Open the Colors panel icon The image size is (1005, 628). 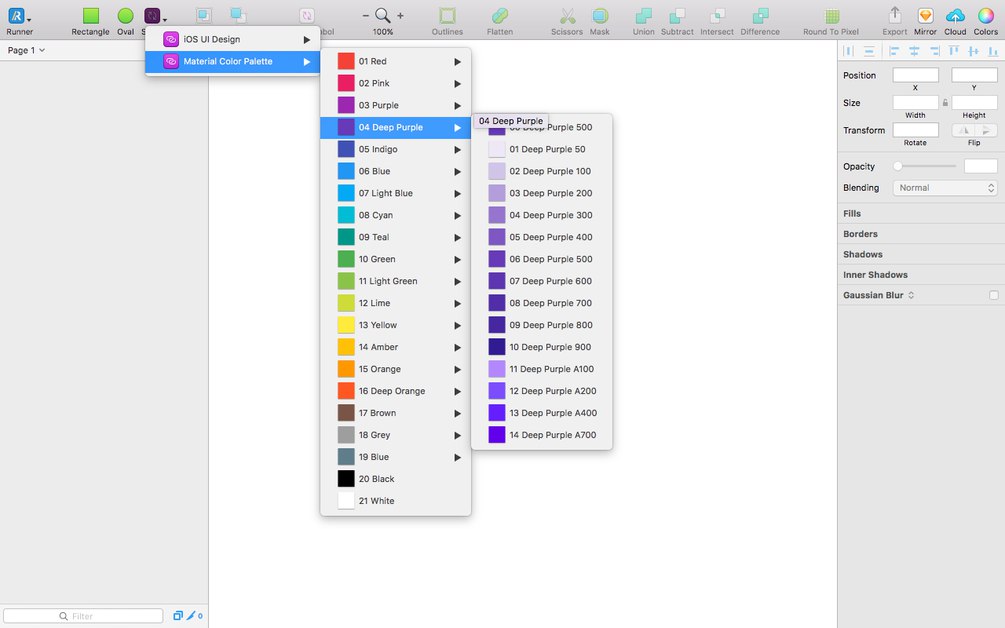(x=986, y=16)
